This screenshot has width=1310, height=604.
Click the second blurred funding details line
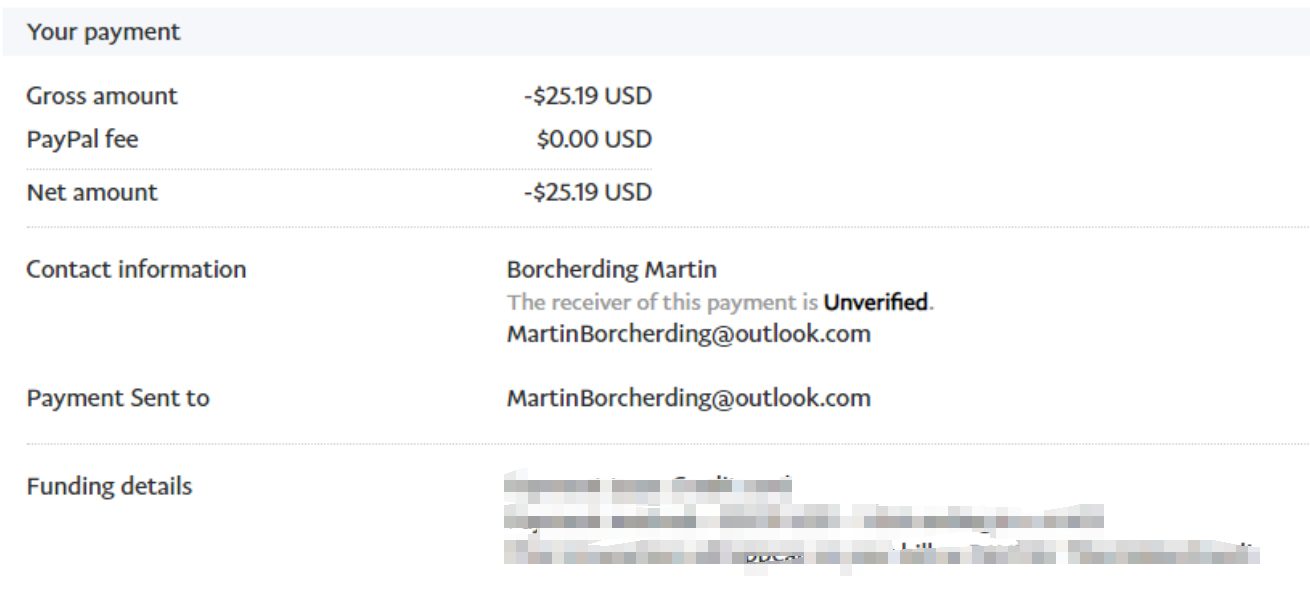coord(800,520)
